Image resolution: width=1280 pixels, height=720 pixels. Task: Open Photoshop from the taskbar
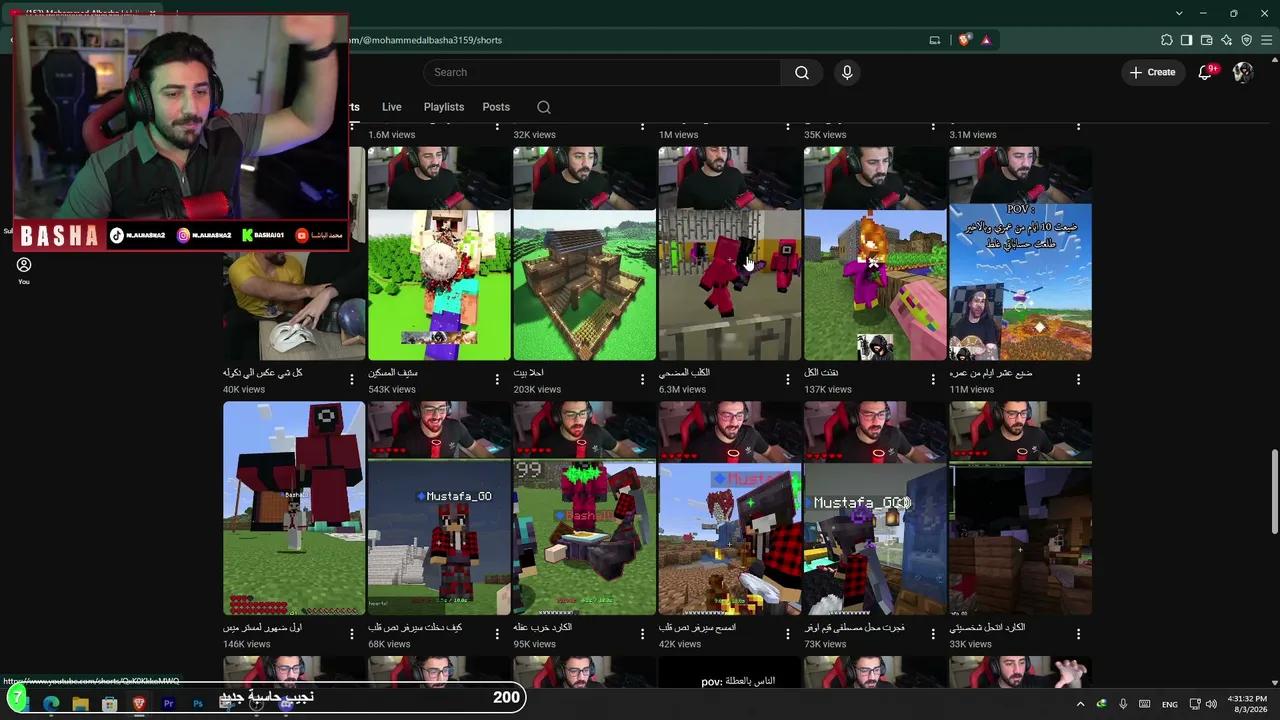click(x=198, y=704)
